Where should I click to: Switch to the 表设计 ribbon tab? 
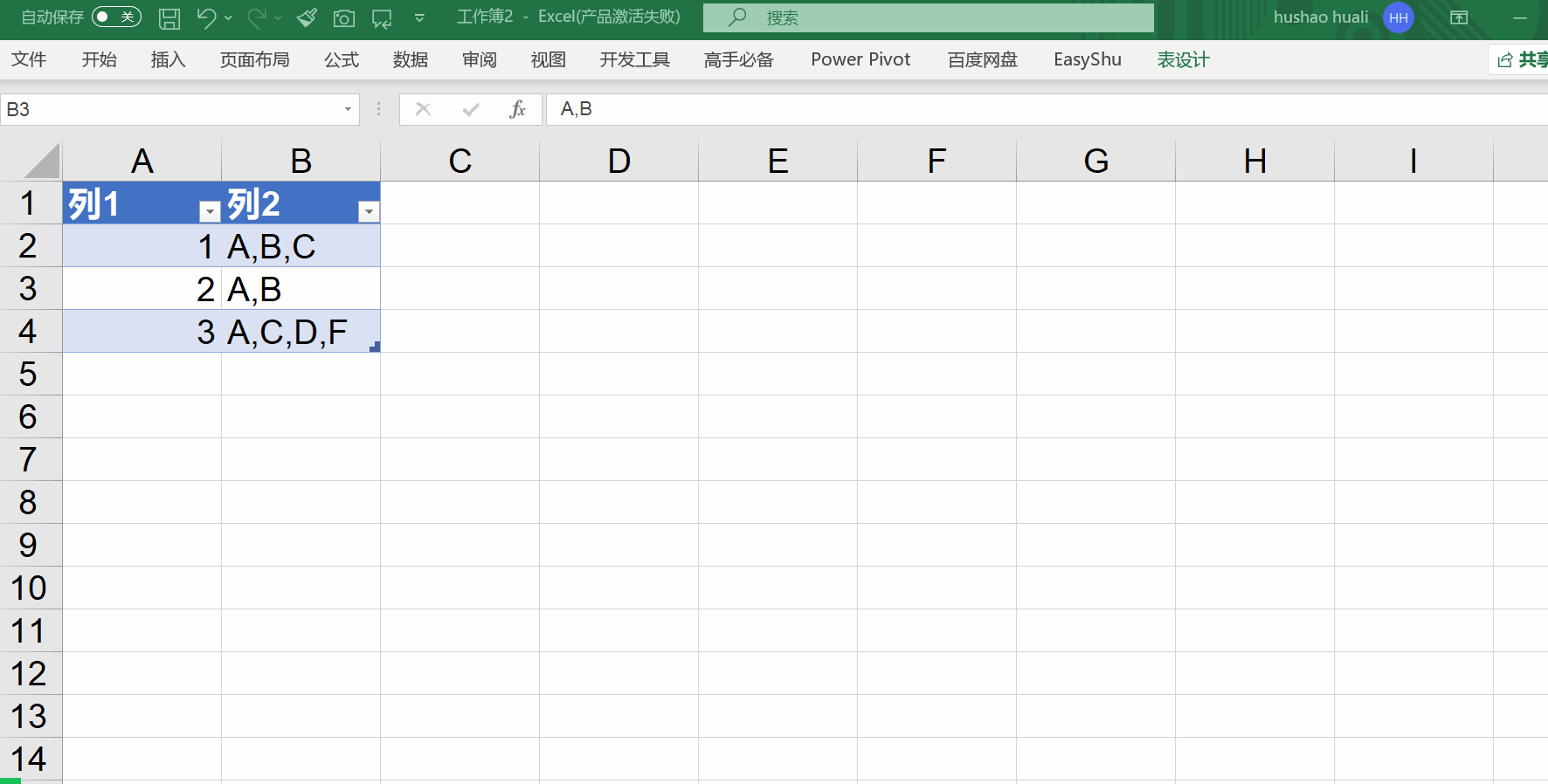(1184, 59)
